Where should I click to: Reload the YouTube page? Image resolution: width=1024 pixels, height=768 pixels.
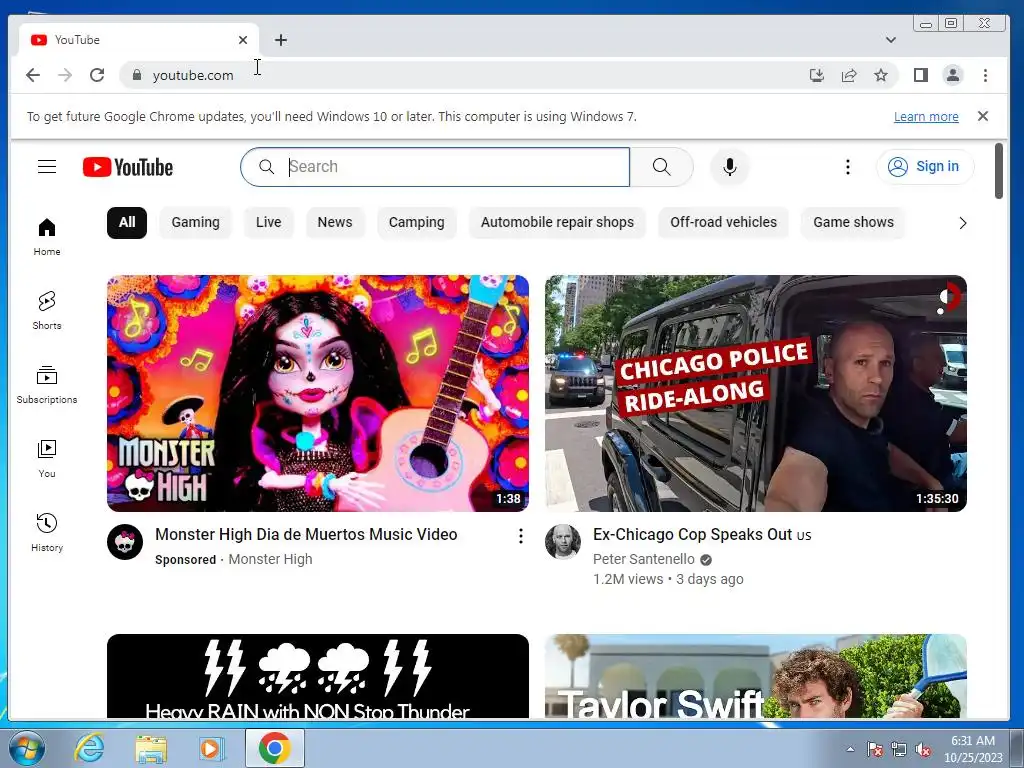97,75
